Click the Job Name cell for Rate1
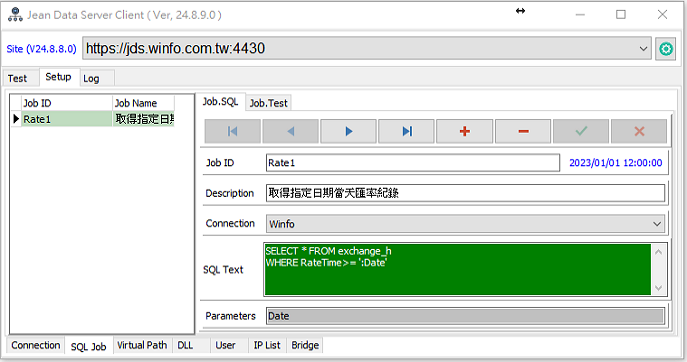Screen dimensions: 687x362 click(x=144, y=119)
